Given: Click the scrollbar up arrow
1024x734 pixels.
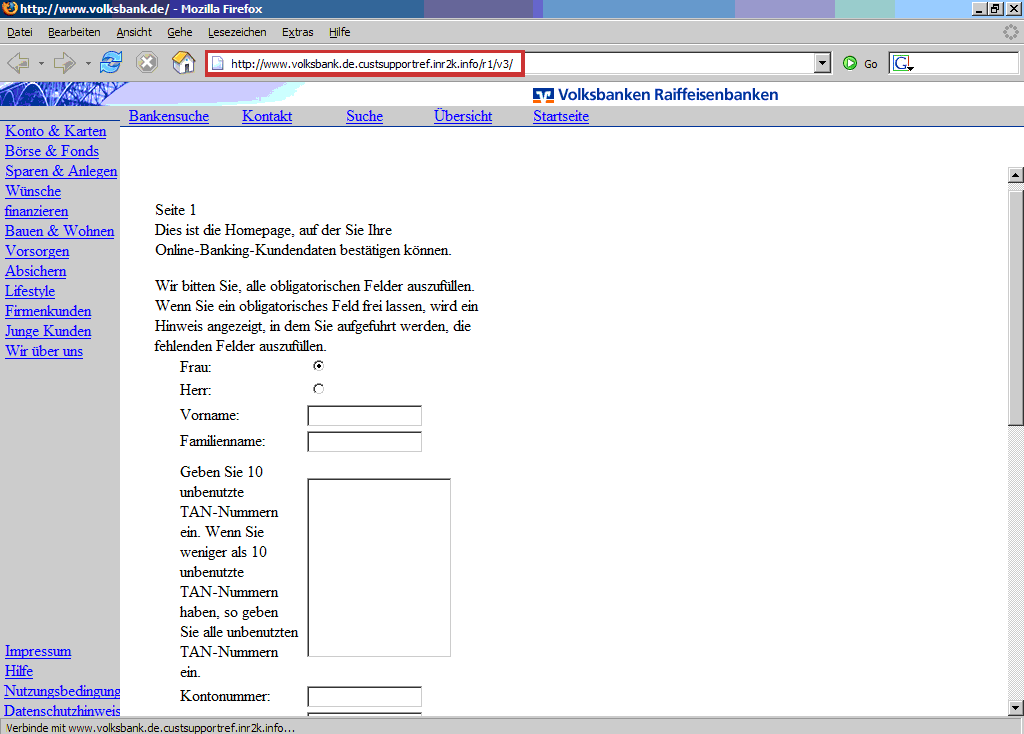Looking at the screenshot, I should pos(1016,175).
